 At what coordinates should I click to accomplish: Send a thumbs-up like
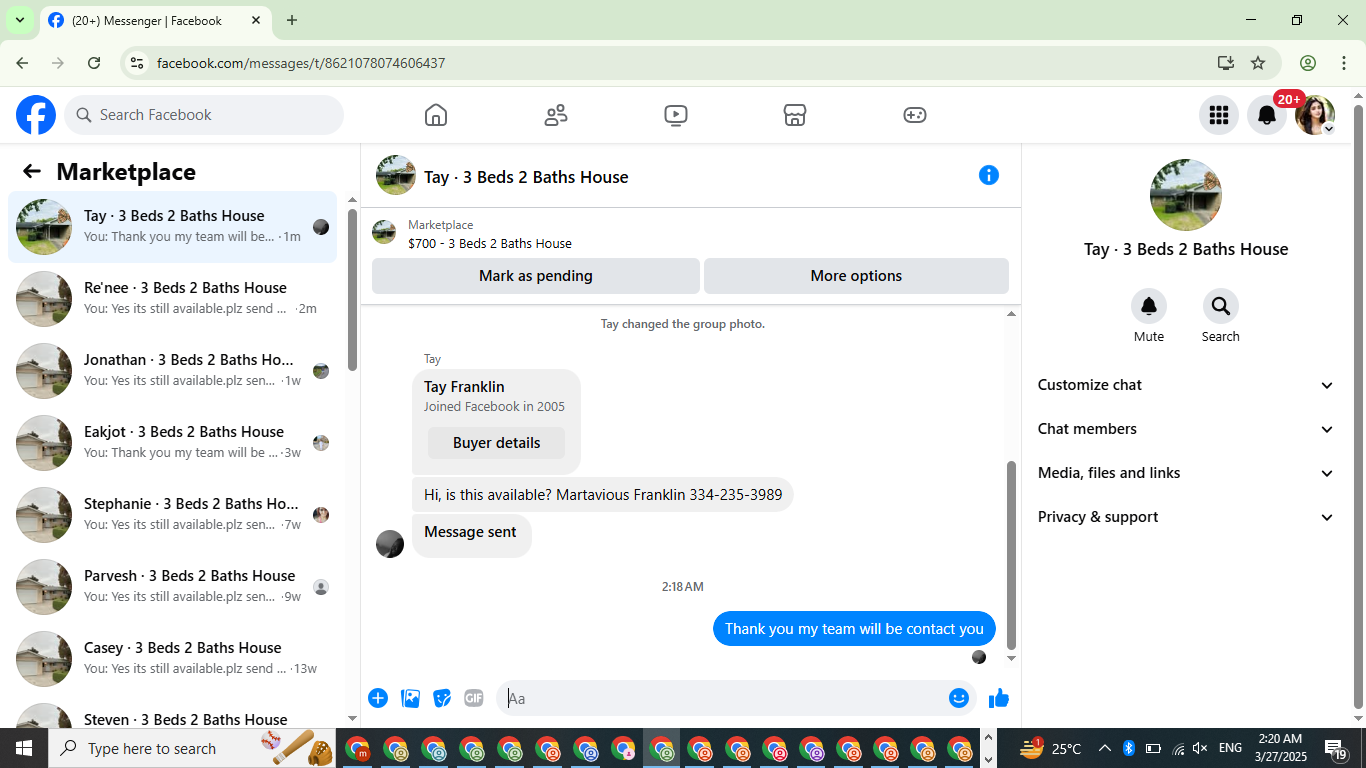tap(999, 698)
